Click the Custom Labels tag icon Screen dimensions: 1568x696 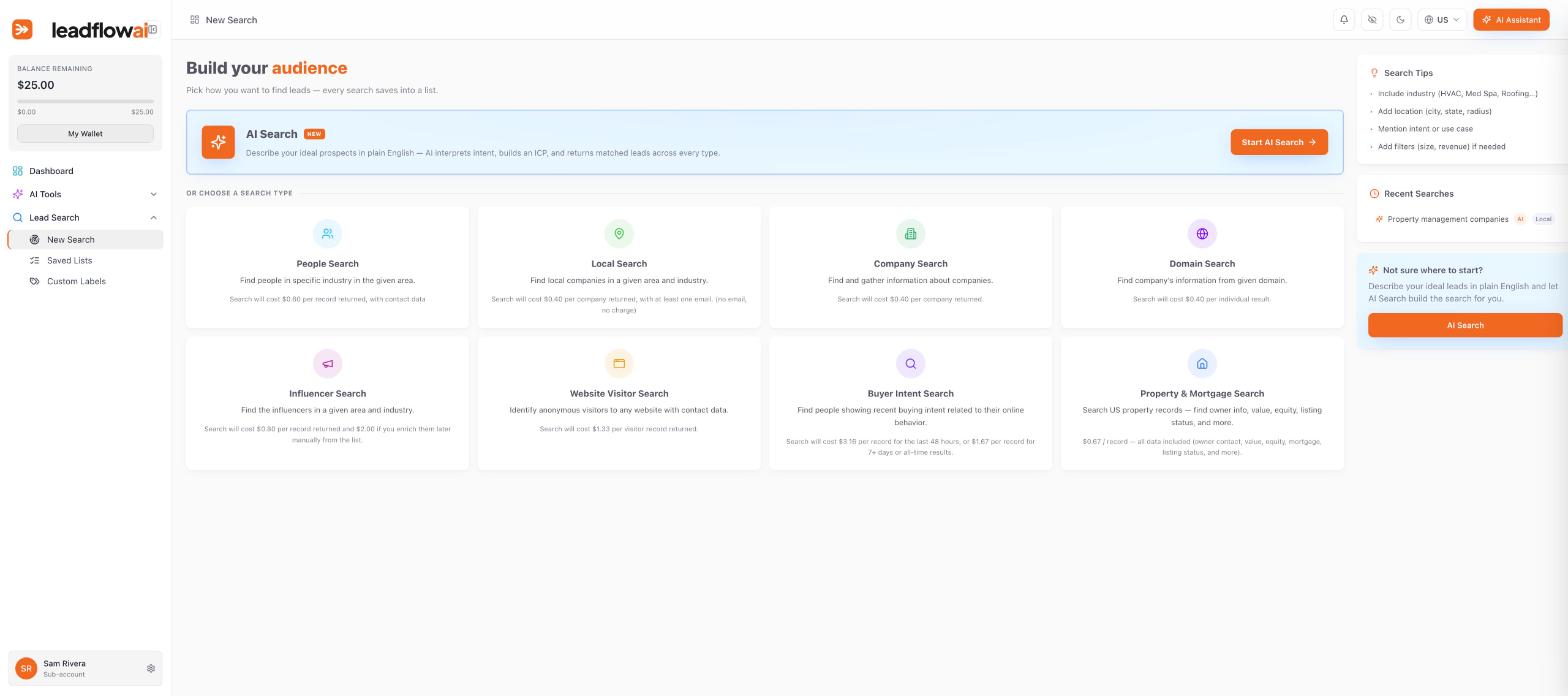coord(34,281)
